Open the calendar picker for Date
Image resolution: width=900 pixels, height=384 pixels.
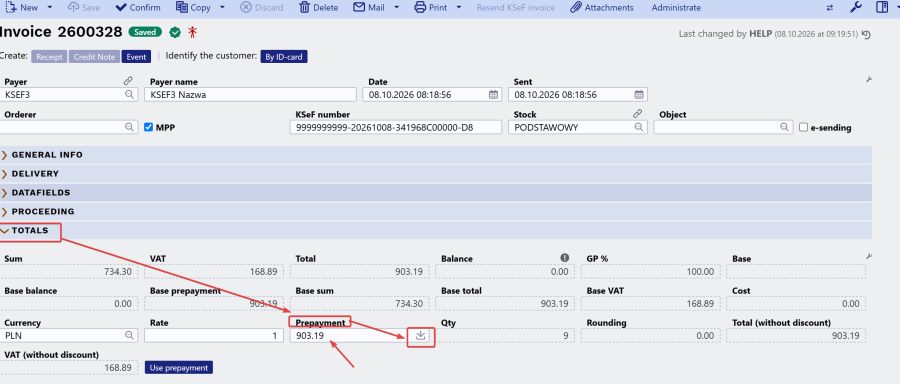[493, 95]
